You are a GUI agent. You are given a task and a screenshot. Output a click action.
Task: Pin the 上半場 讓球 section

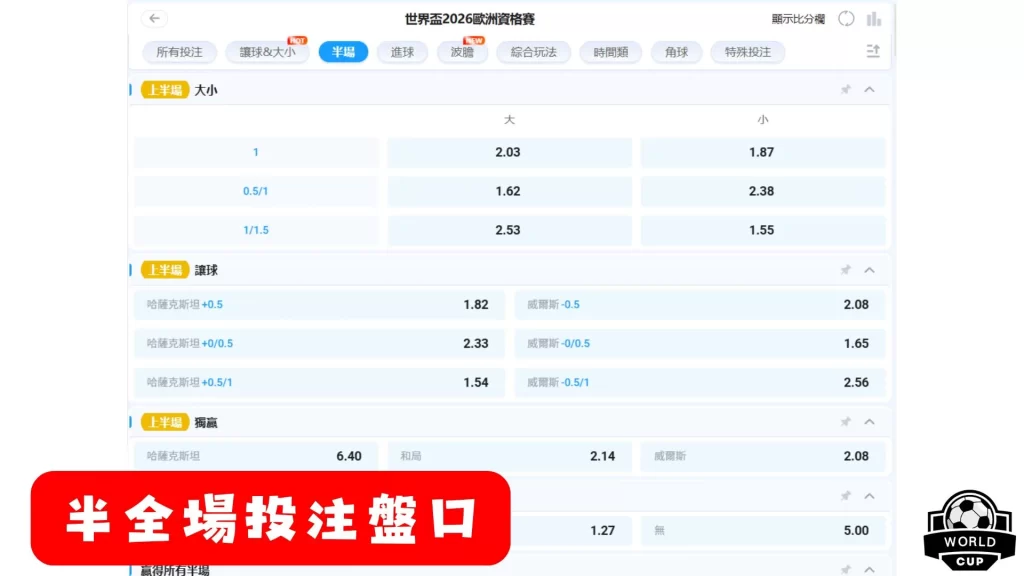(x=846, y=269)
